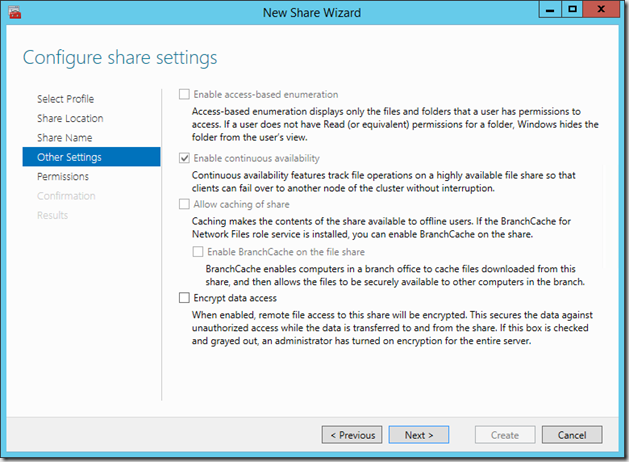Uncheck Enable continuous availability
Screen dimensions: 629x462
(184, 158)
